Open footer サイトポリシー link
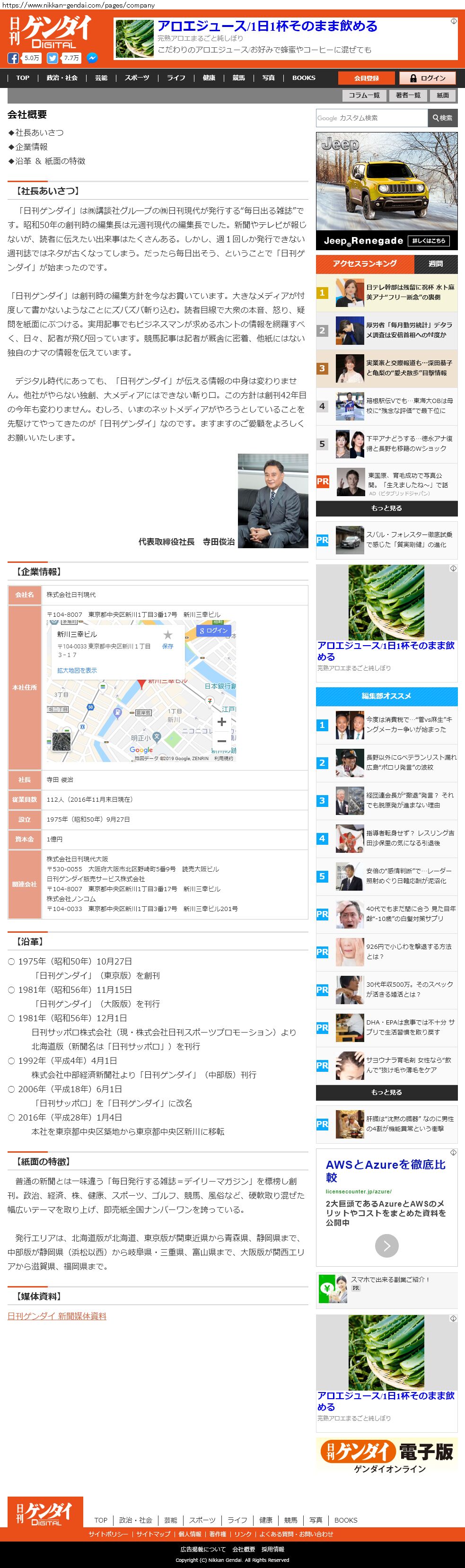Image resolution: width=465 pixels, height=1568 pixels. pos(108,1534)
